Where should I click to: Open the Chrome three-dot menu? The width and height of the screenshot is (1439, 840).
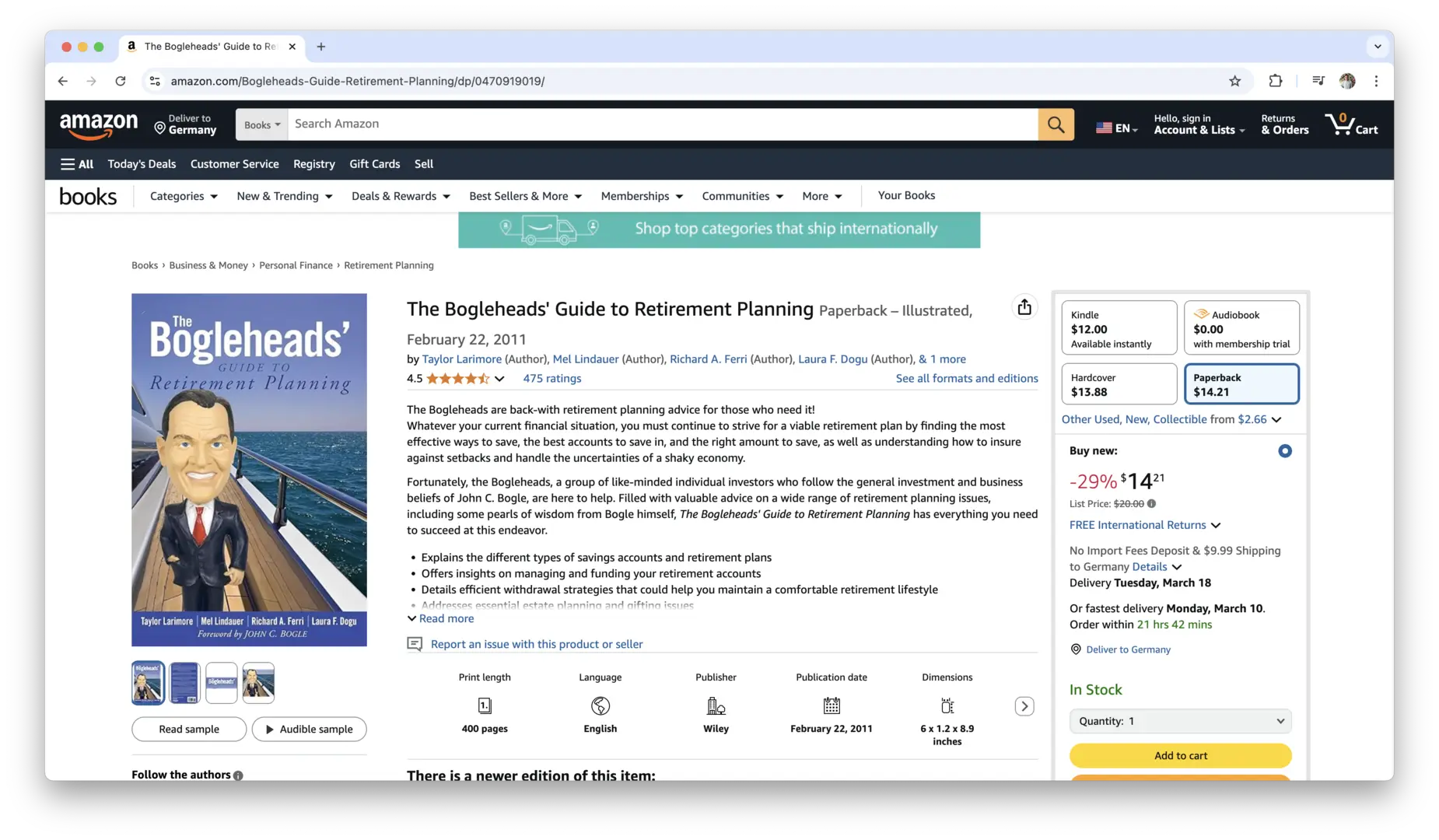1376,81
